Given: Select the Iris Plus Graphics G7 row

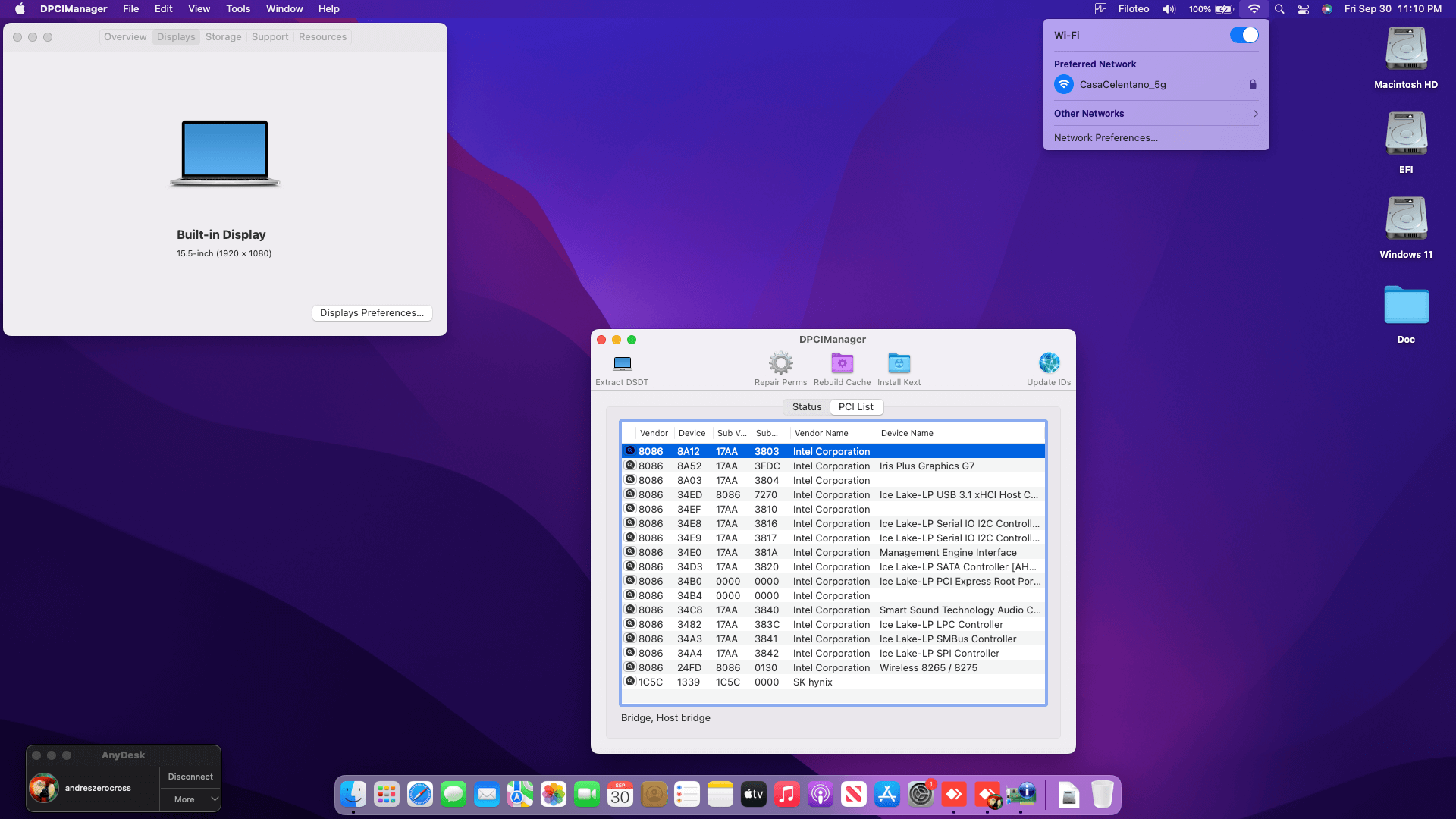Looking at the screenshot, I should (833, 466).
